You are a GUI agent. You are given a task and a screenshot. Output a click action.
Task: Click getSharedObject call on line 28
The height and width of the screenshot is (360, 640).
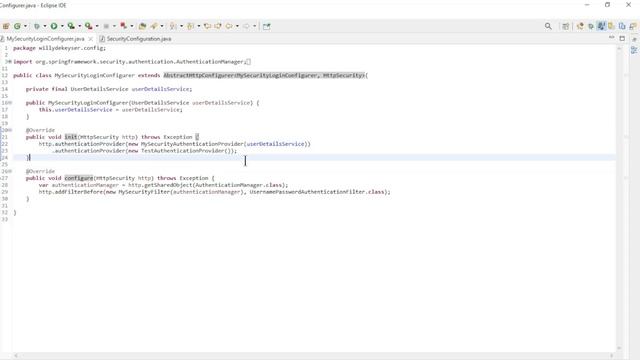click(167, 185)
